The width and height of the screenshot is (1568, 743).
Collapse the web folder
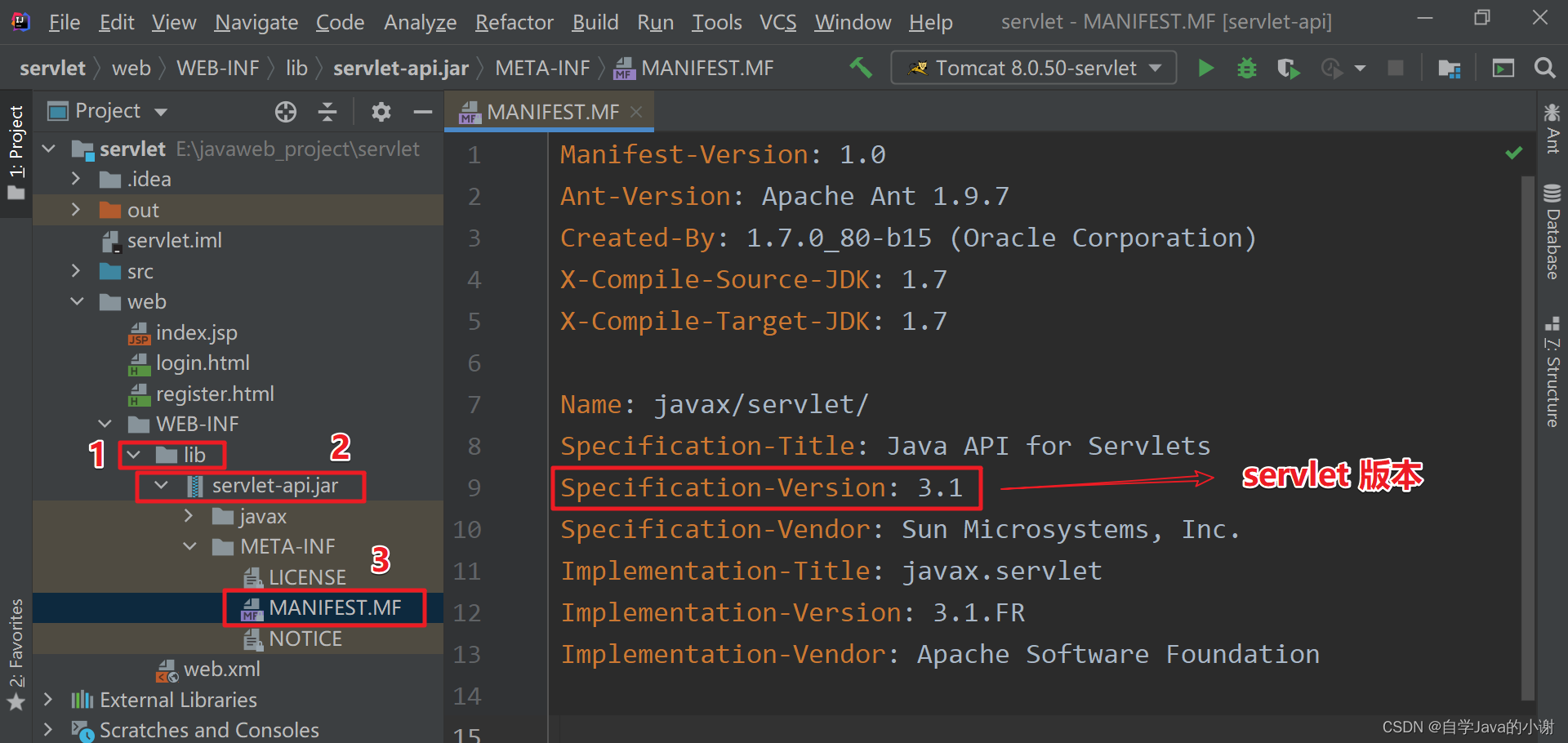77,301
